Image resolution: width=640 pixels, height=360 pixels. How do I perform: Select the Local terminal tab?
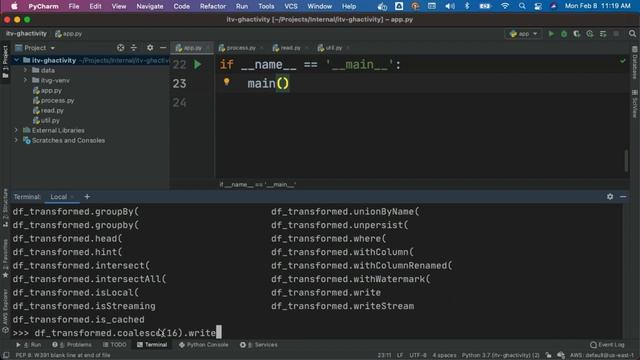pos(58,197)
